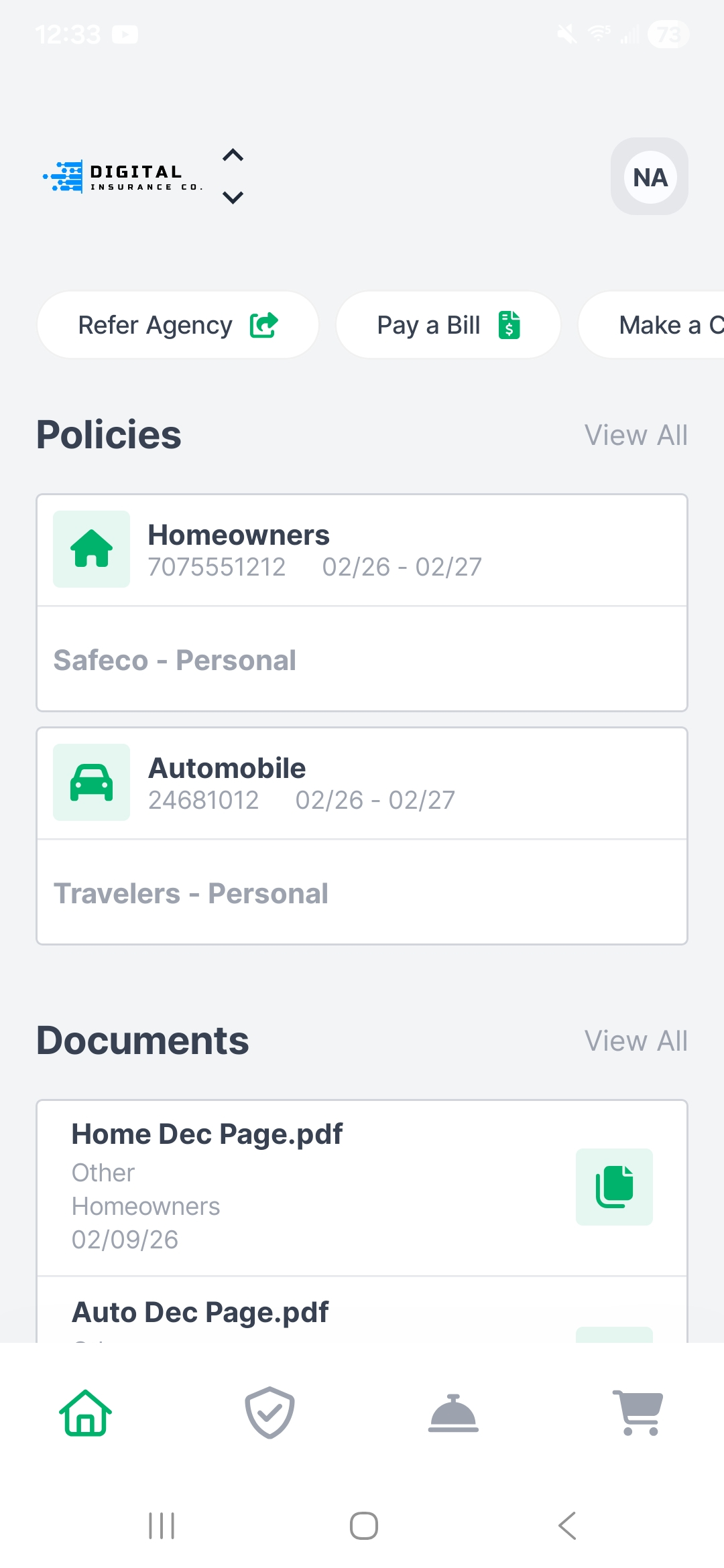Tap the green house icon on Homeowners policy
Image resolution: width=724 pixels, height=1568 pixels.
coord(92,549)
